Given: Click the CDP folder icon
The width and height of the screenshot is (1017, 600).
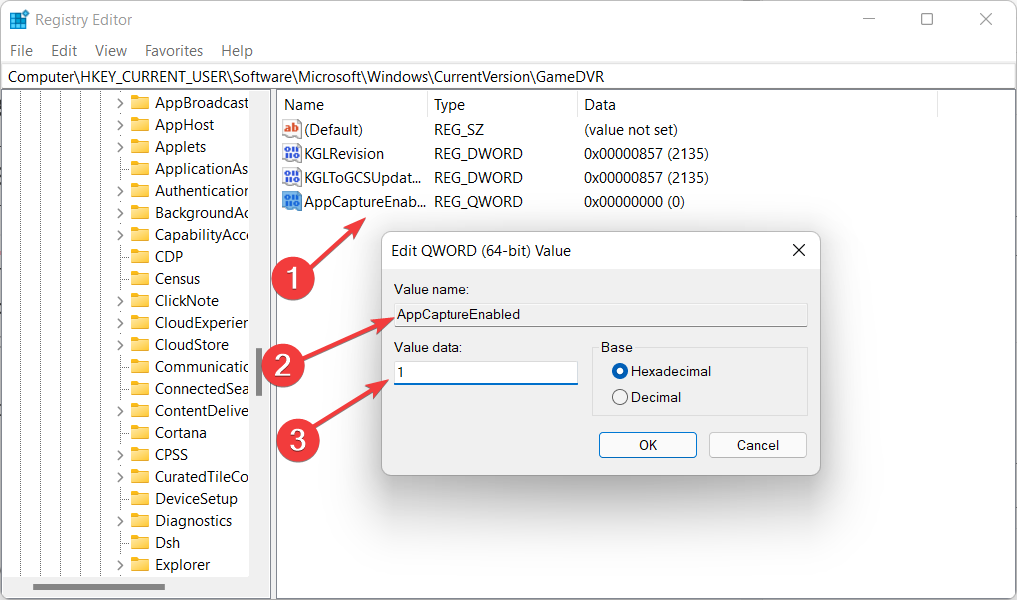Looking at the screenshot, I should [140, 257].
